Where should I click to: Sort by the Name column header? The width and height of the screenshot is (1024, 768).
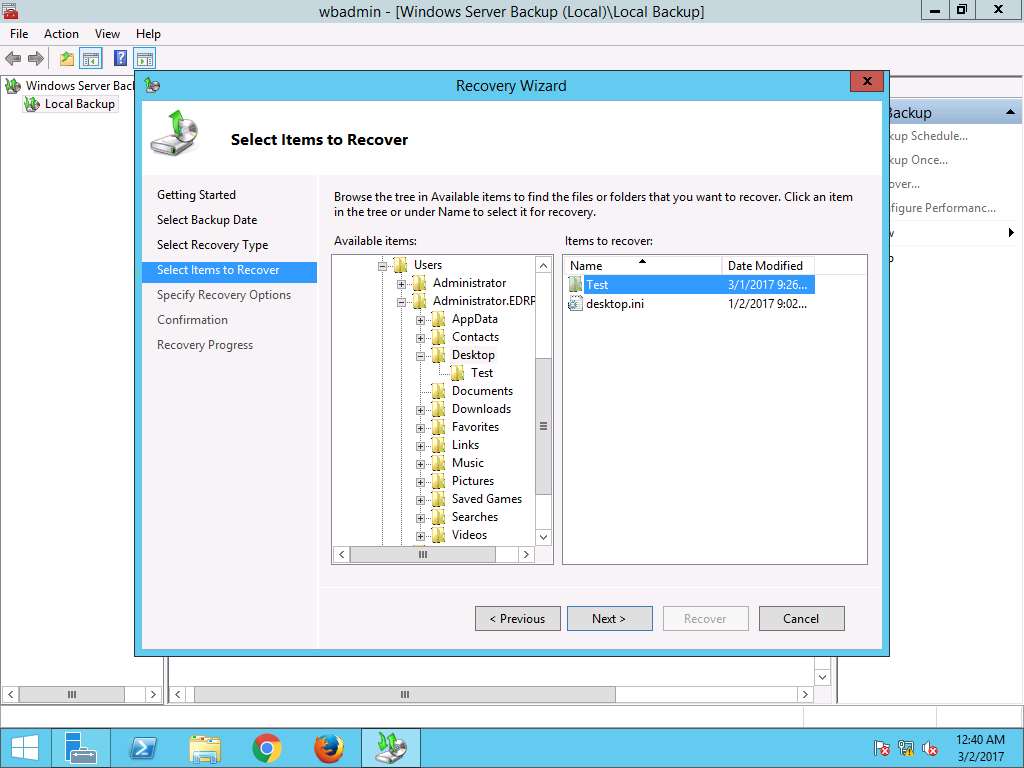coord(643,265)
